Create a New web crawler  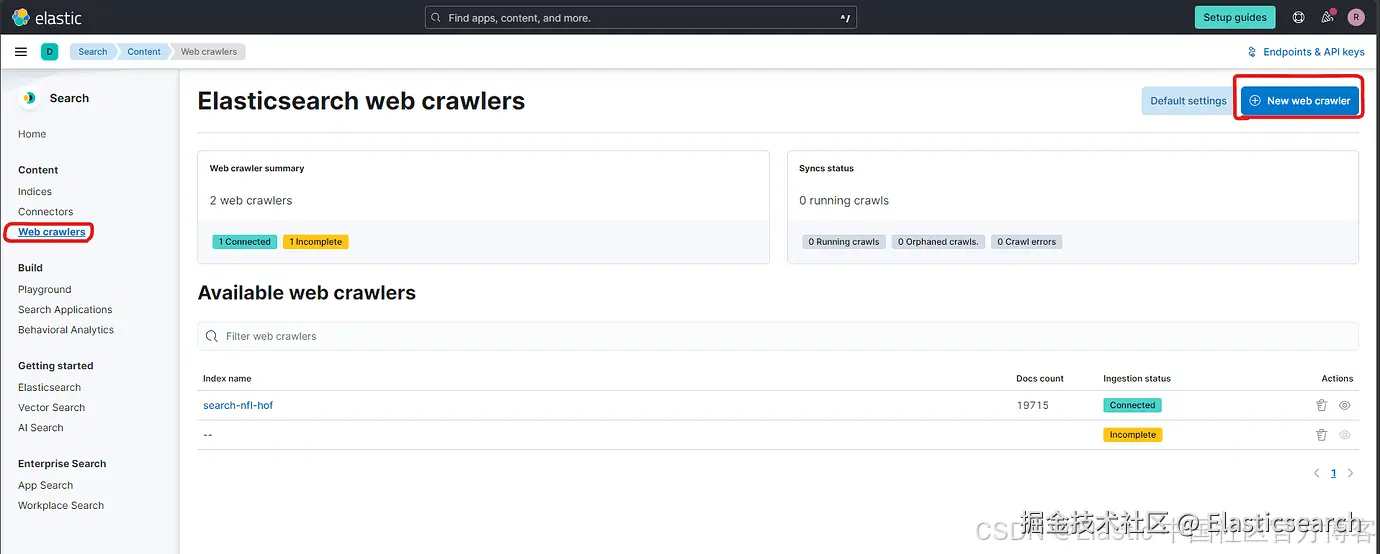click(x=1300, y=100)
